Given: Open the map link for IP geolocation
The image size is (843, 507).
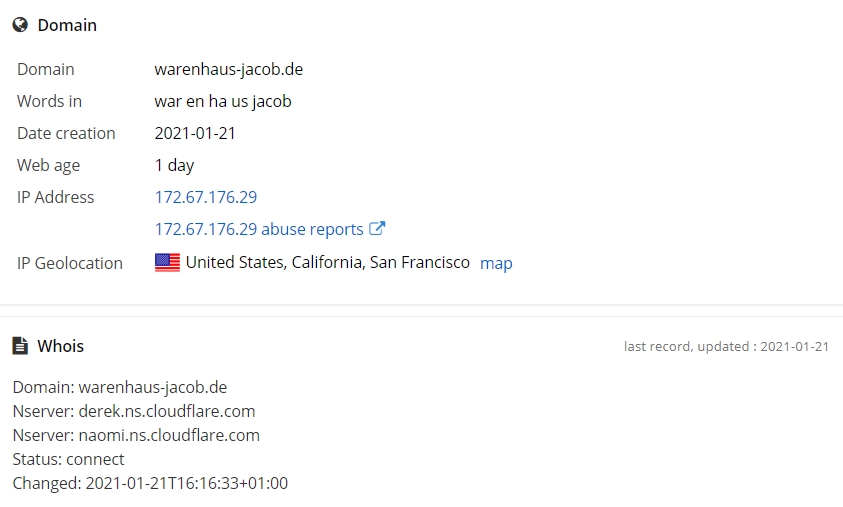Looking at the screenshot, I should point(496,263).
